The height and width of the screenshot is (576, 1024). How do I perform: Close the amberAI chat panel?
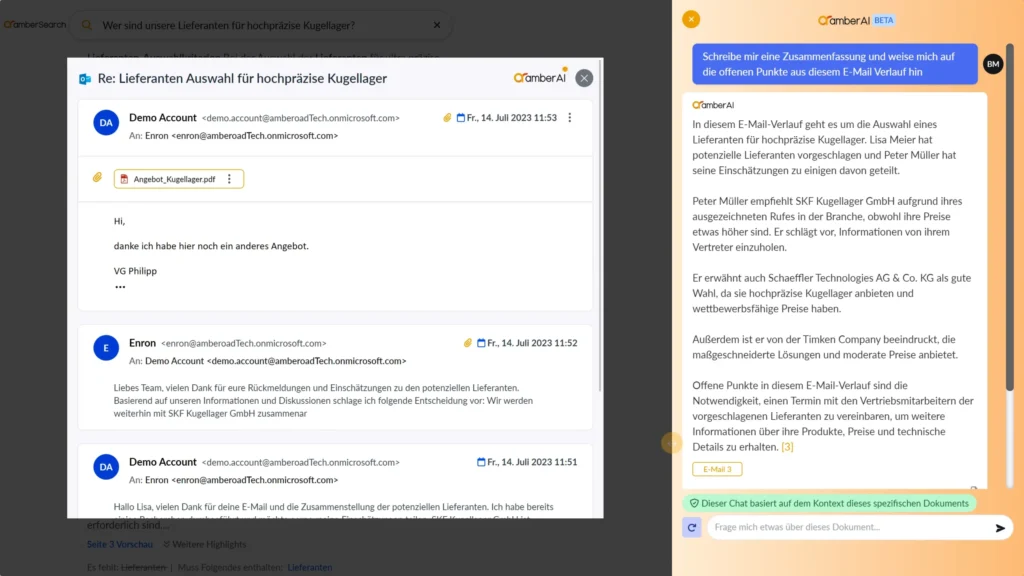click(x=691, y=19)
